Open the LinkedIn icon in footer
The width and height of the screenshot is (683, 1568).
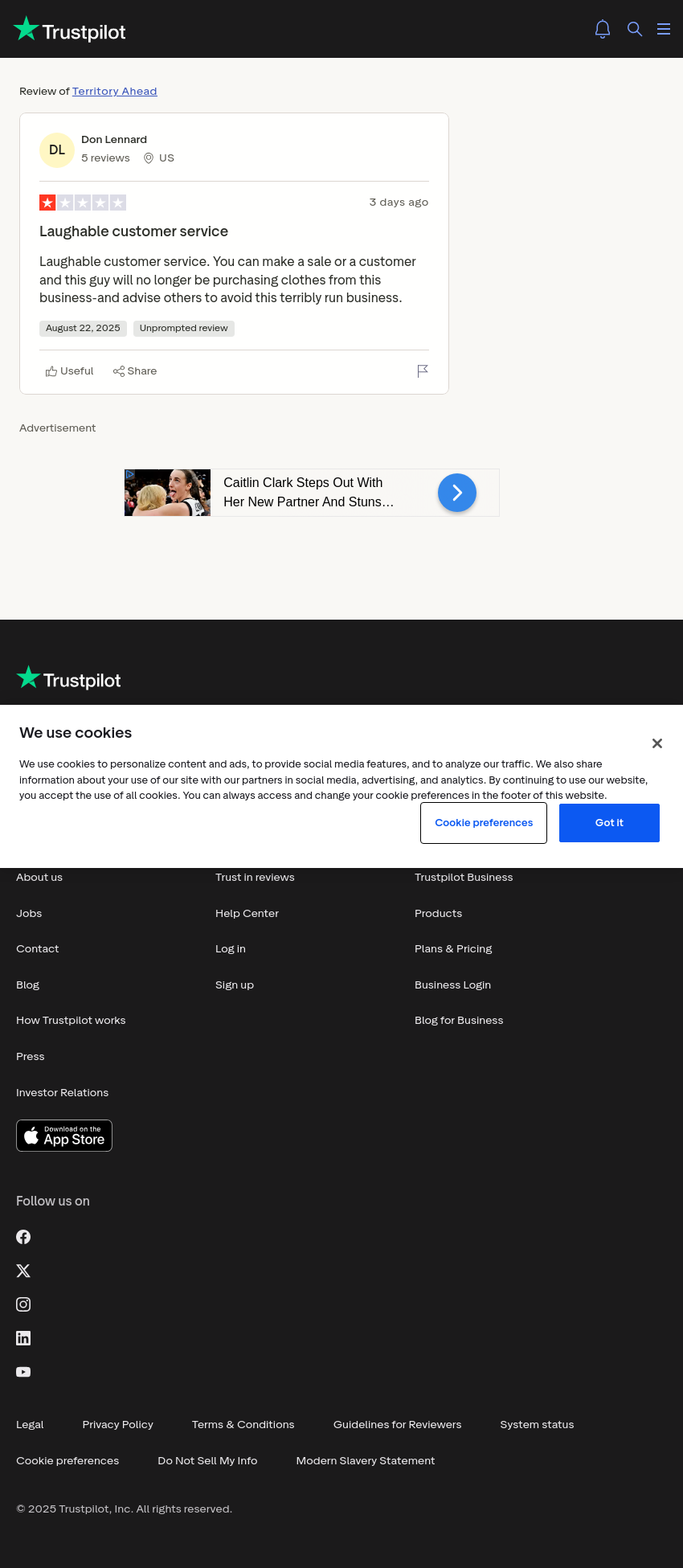tap(23, 1338)
